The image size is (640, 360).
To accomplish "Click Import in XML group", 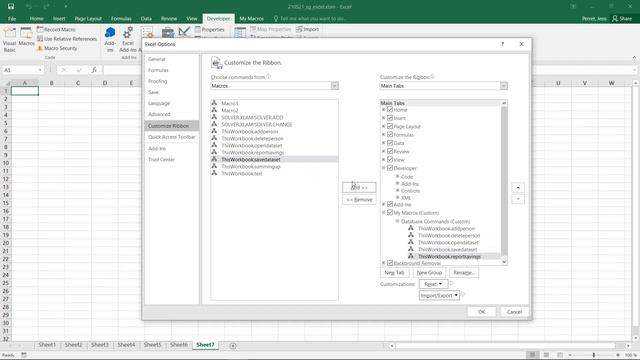I will tap(307, 29).
